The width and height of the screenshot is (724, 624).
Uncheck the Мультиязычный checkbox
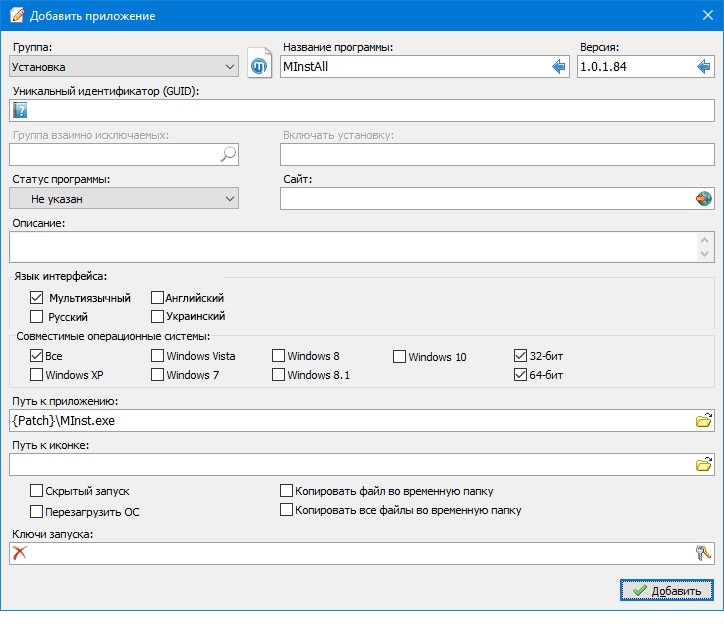point(37,298)
